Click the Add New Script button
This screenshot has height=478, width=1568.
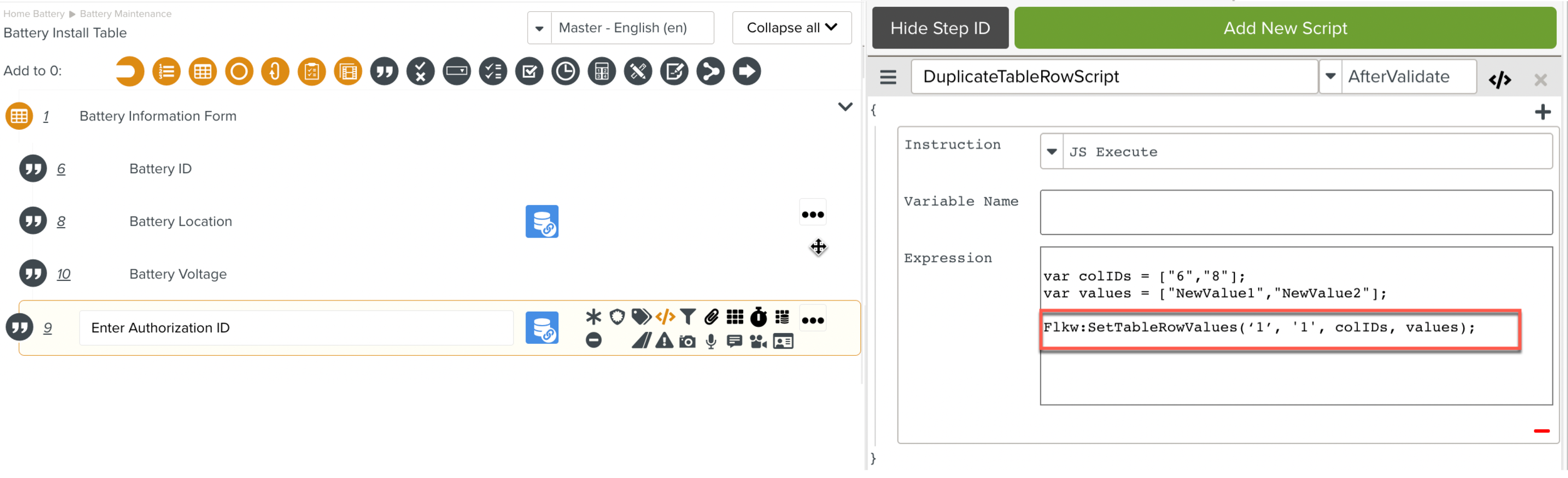coord(1285,28)
